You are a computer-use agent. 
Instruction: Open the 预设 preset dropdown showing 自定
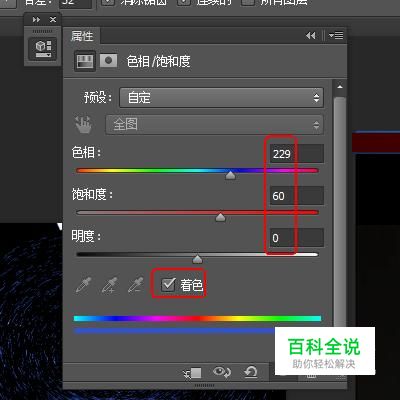tap(222, 98)
